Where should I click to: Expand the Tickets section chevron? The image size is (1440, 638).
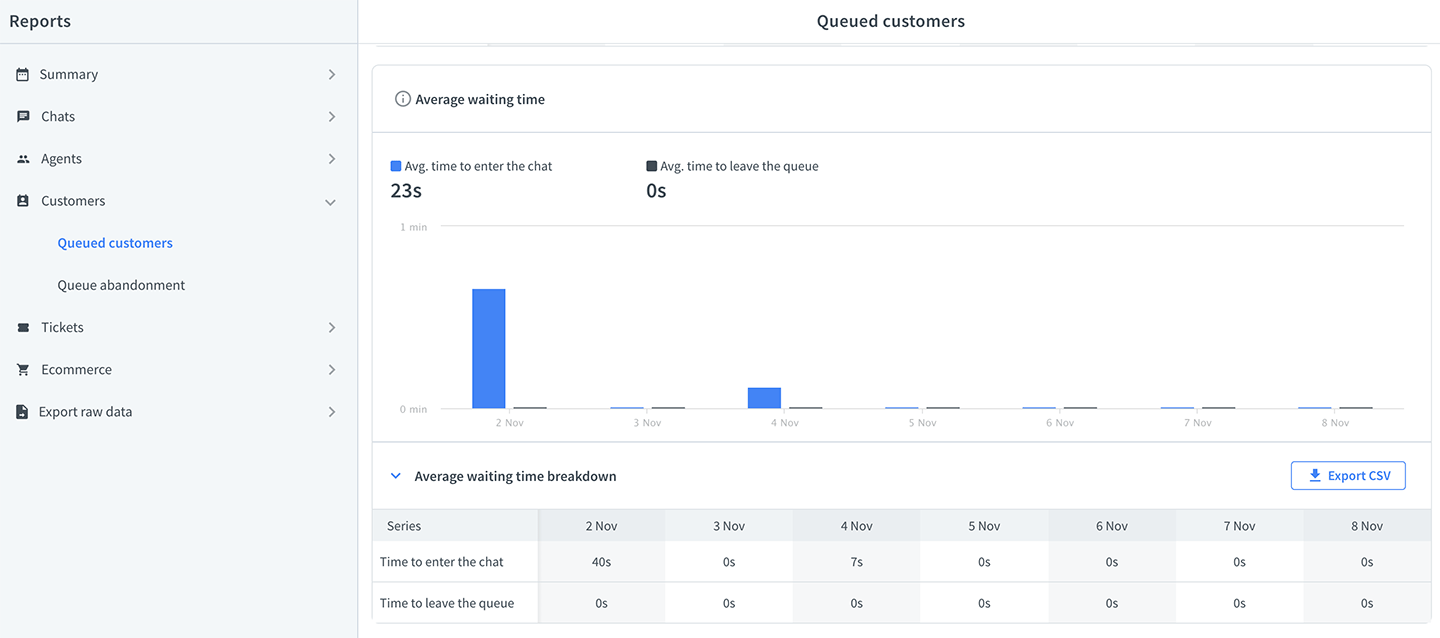pos(332,328)
